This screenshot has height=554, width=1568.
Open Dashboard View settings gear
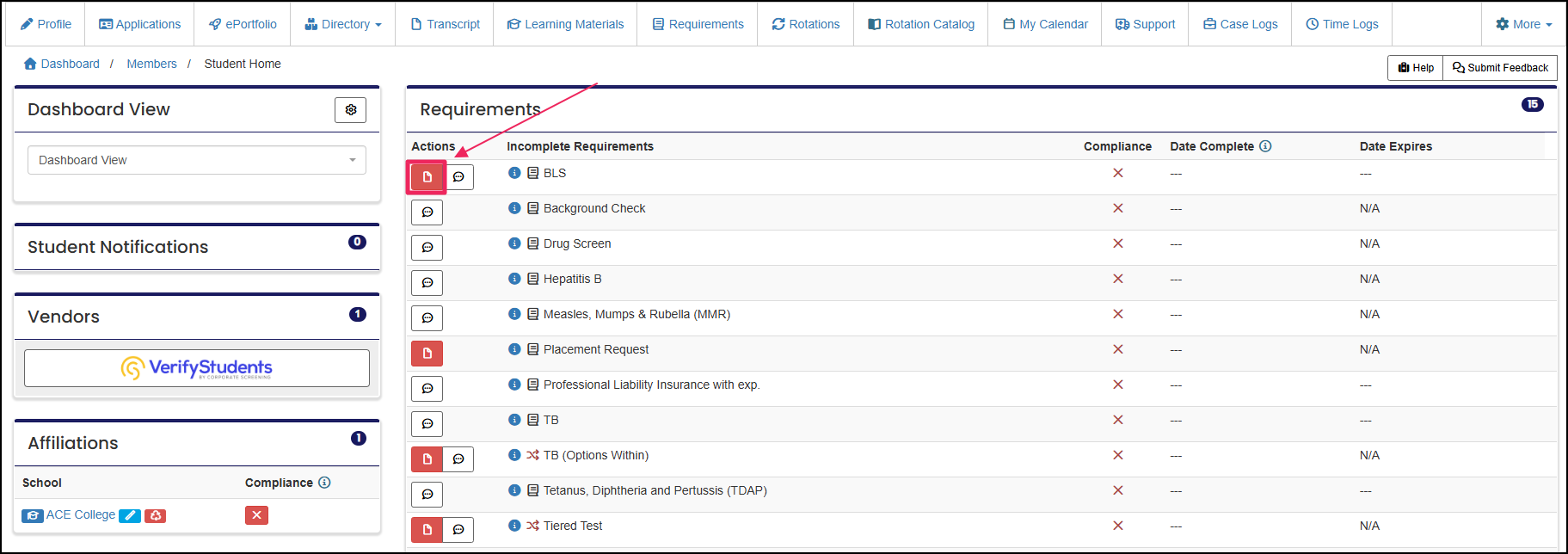coord(350,110)
